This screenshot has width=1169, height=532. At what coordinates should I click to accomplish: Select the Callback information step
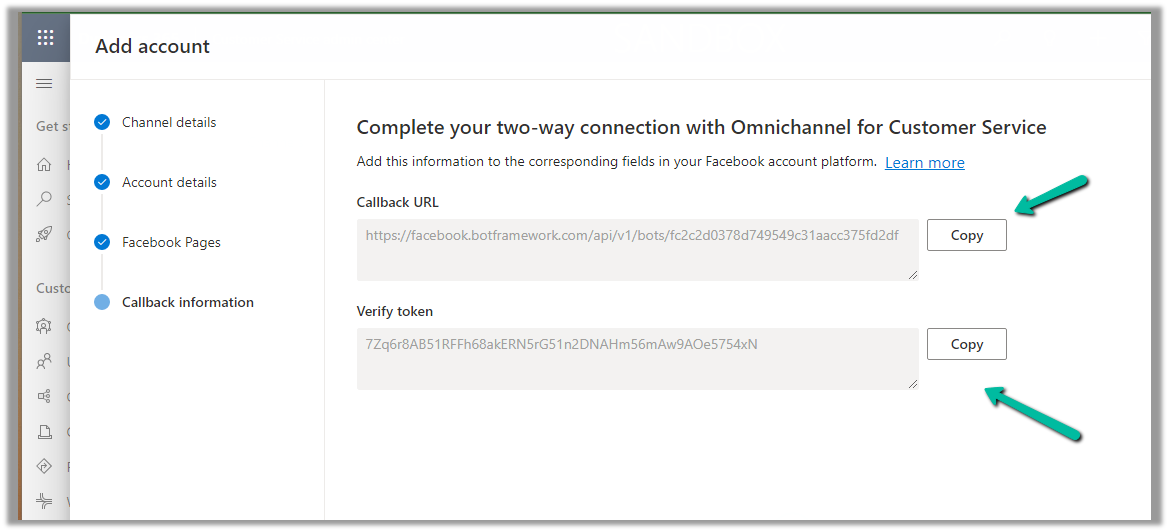[x=187, y=302]
